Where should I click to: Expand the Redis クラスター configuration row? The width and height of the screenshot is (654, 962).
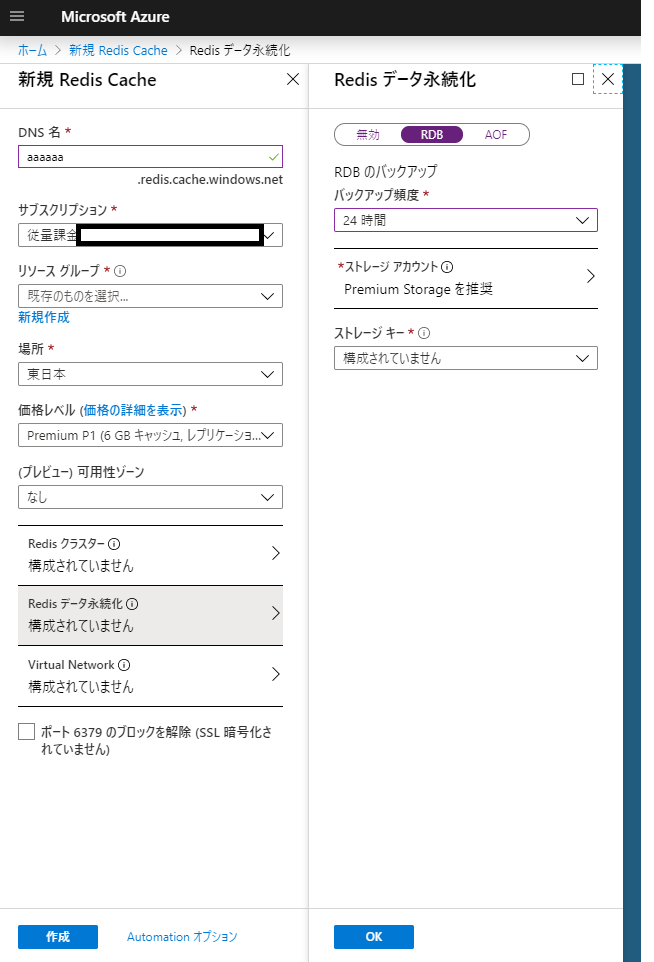(x=150, y=555)
